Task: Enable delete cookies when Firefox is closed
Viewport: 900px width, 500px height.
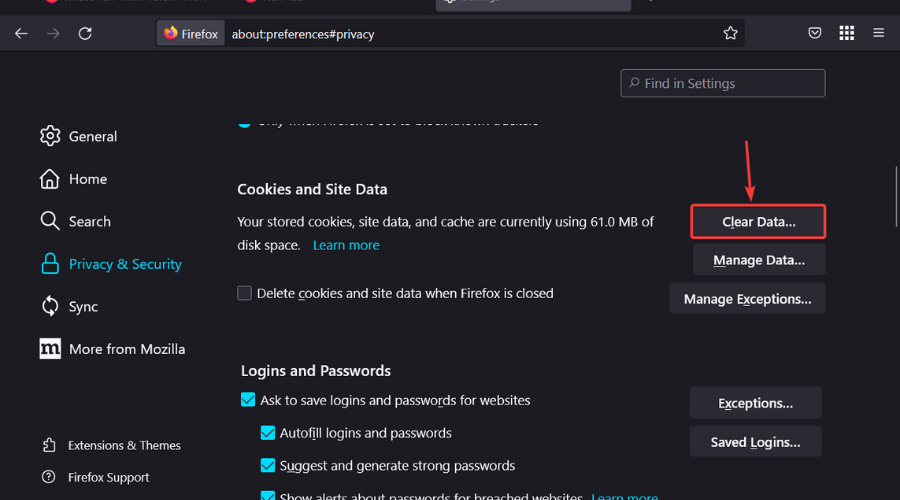Action: point(245,293)
